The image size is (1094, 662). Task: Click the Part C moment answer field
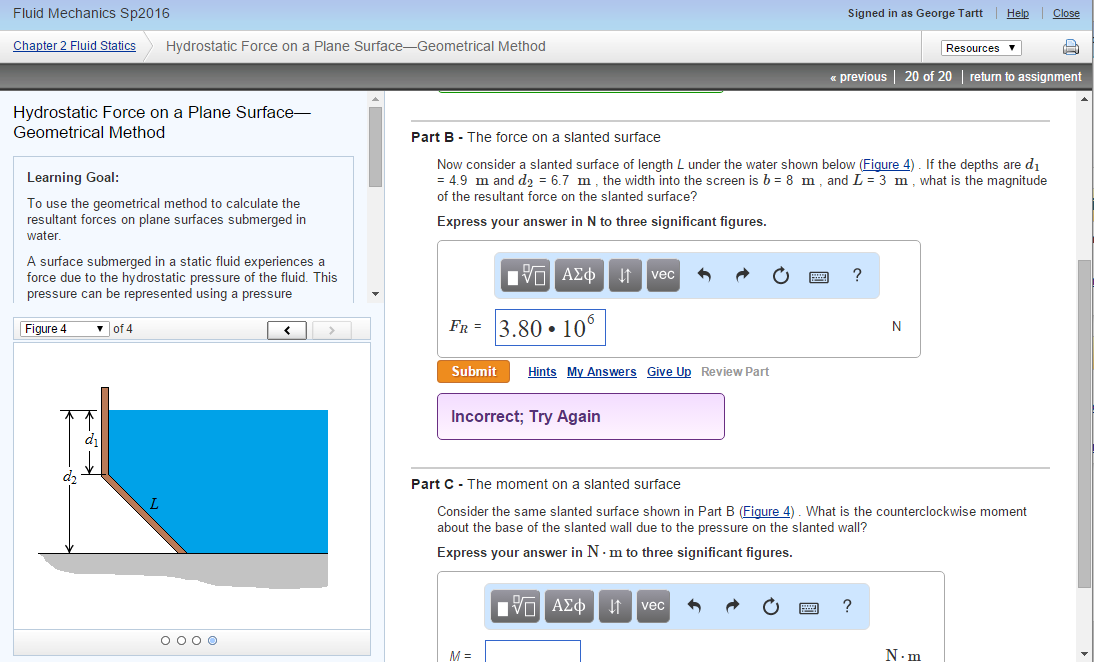click(x=532, y=652)
